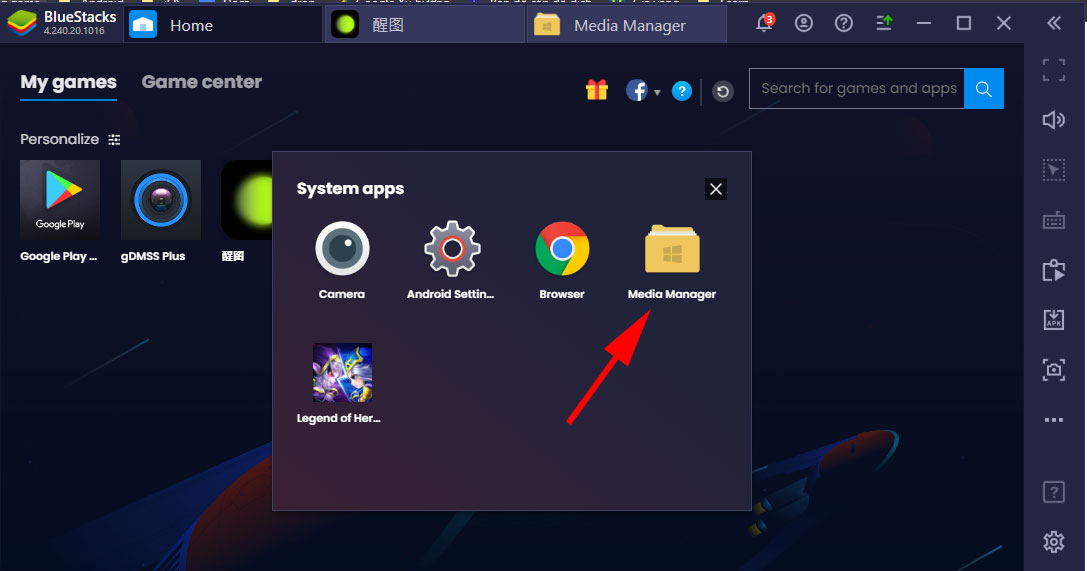Click the blue help question mark icon
This screenshot has width=1087, height=571.
(682, 91)
